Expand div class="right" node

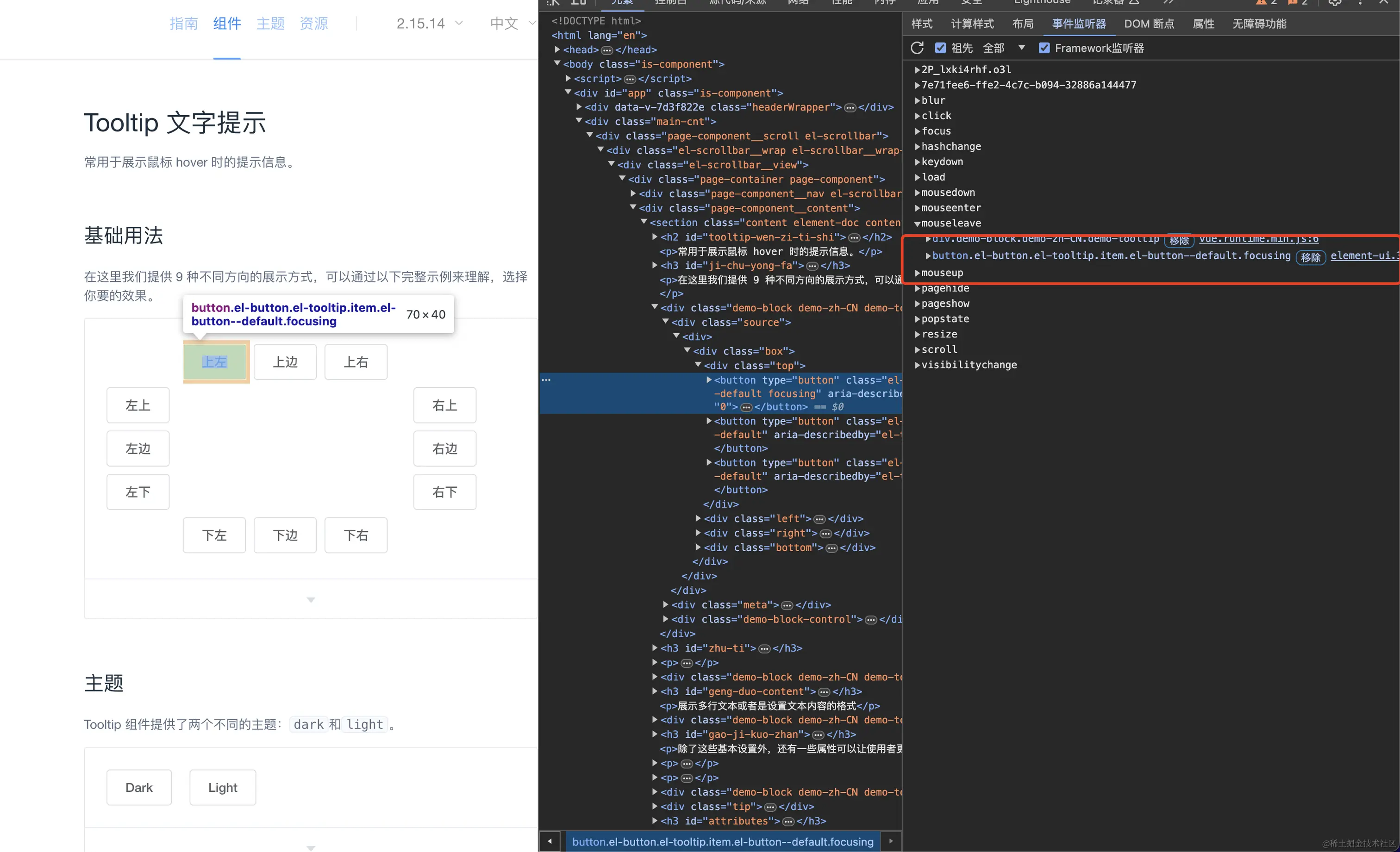[699, 533]
